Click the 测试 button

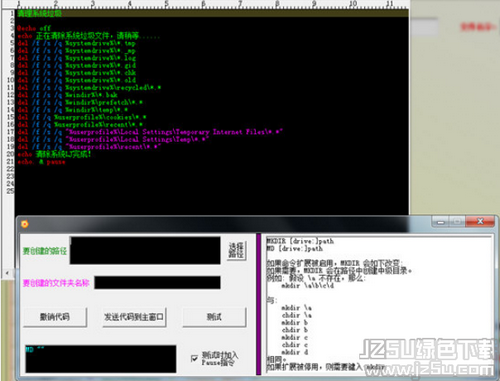(214, 317)
